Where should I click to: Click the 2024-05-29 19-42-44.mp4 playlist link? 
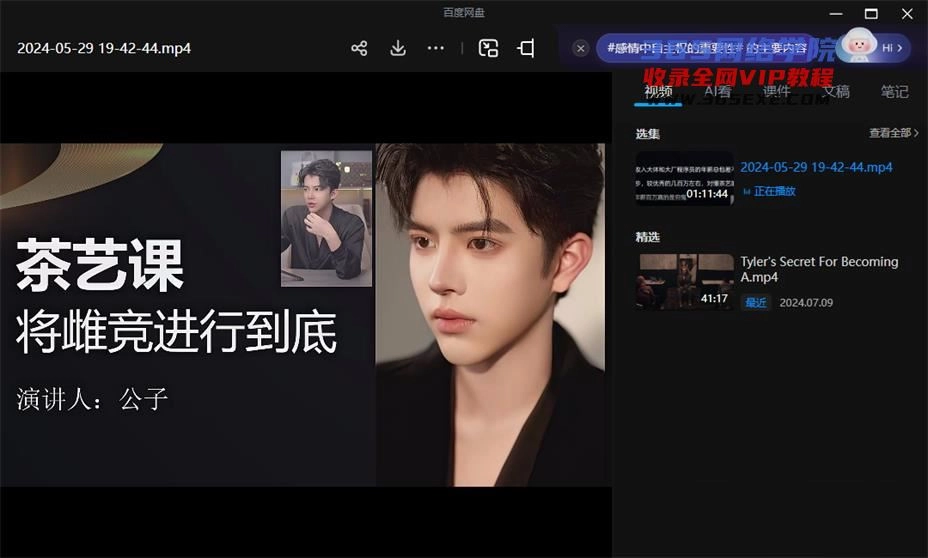816,167
